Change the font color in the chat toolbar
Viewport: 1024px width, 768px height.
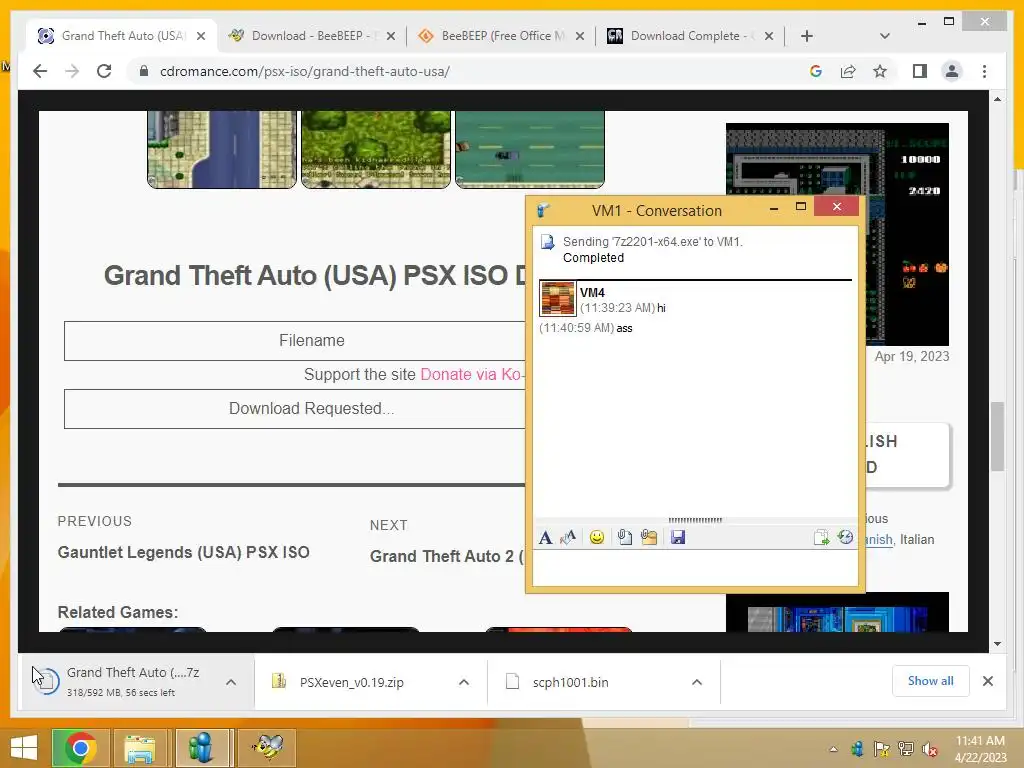click(x=568, y=537)
